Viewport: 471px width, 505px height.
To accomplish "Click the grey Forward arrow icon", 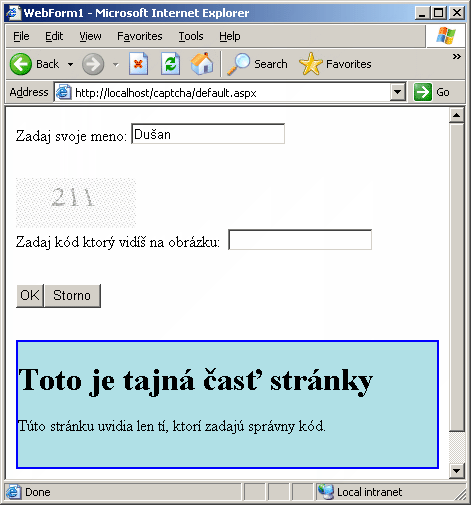I will pyautogui.click(x=93, y=64).
